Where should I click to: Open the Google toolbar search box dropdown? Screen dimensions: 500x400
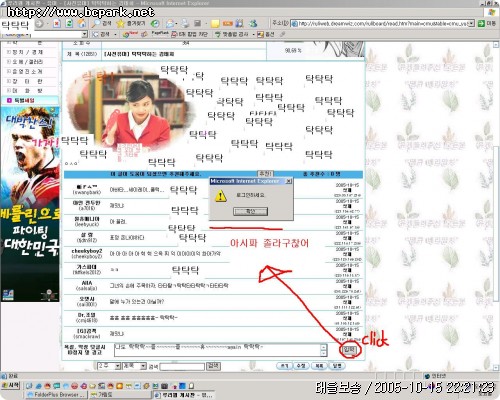coord(84,34)
